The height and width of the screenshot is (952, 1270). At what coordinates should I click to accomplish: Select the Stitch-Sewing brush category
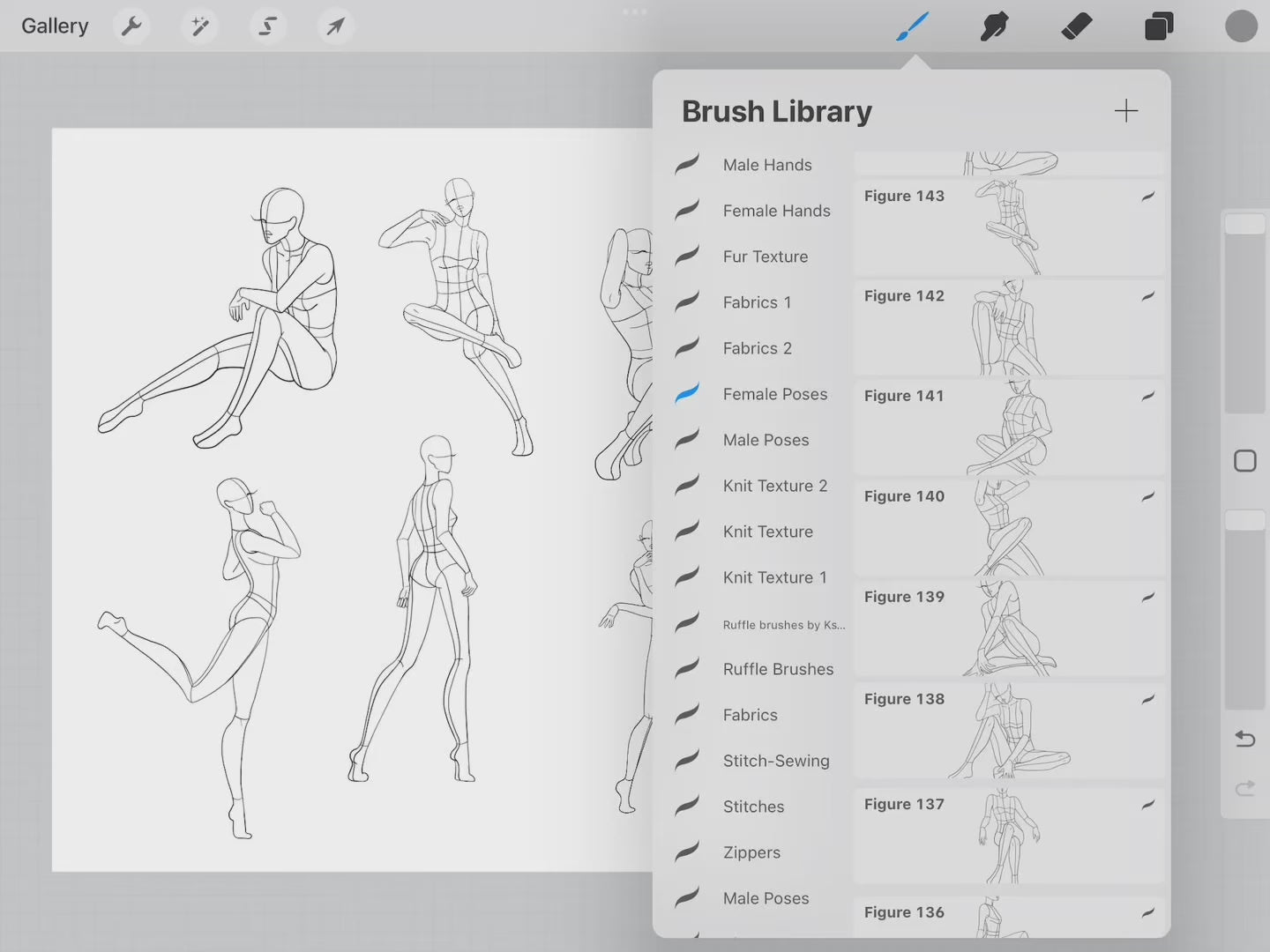click(775, 761)
